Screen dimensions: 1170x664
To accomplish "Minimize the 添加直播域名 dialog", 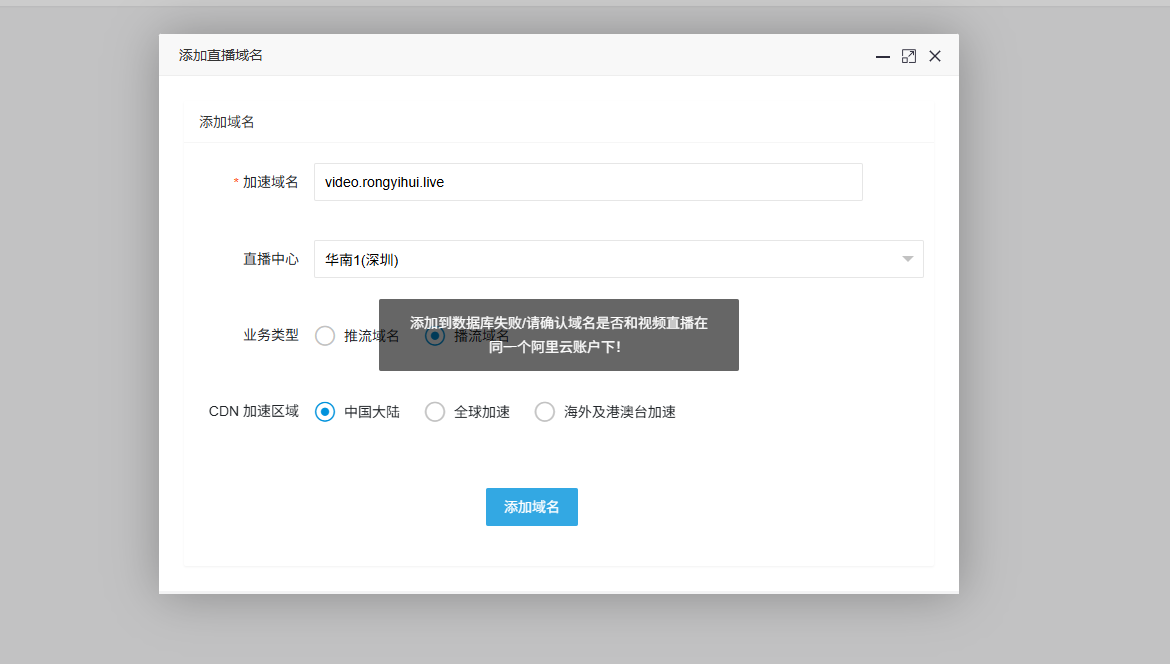I will coord(883,57).
